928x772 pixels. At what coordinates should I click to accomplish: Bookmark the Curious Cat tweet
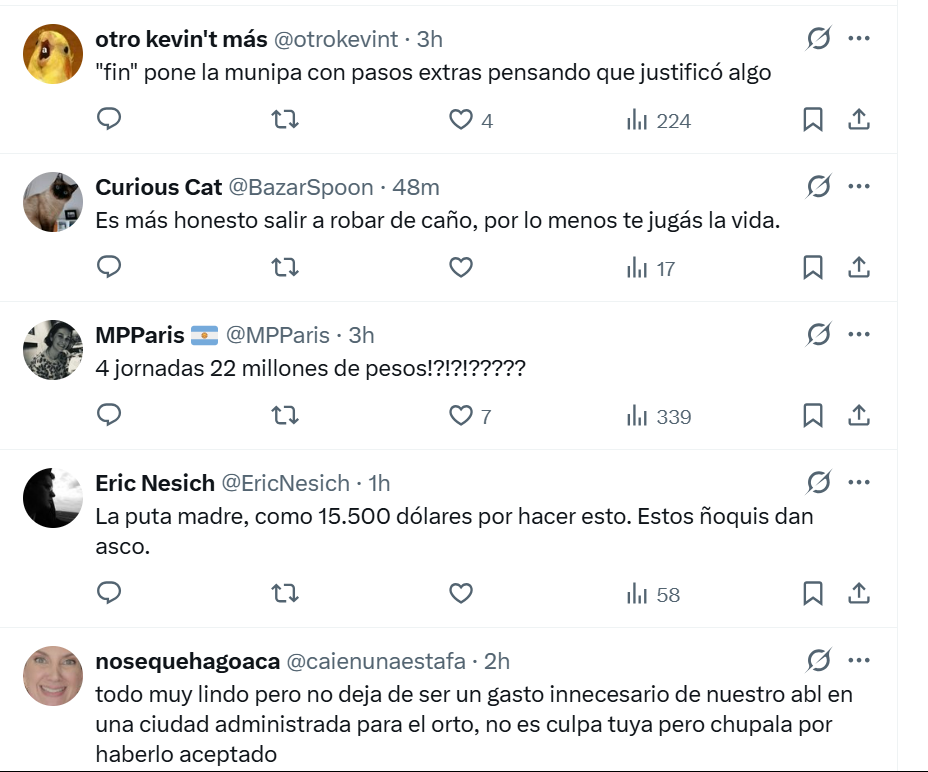point(813,267)
